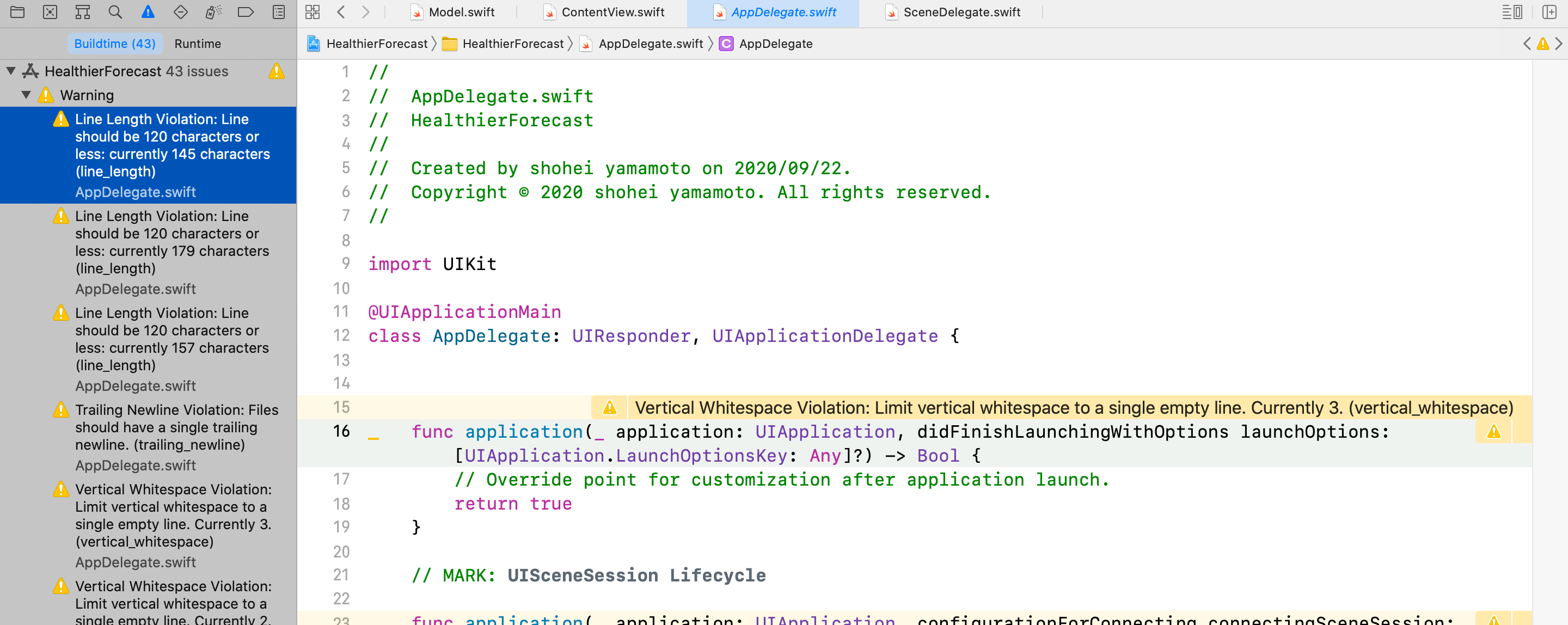Viewport: 1568px width, 625px height.
Task: Select the search/filter icon in toolbar
Action: tap(114, 12)
